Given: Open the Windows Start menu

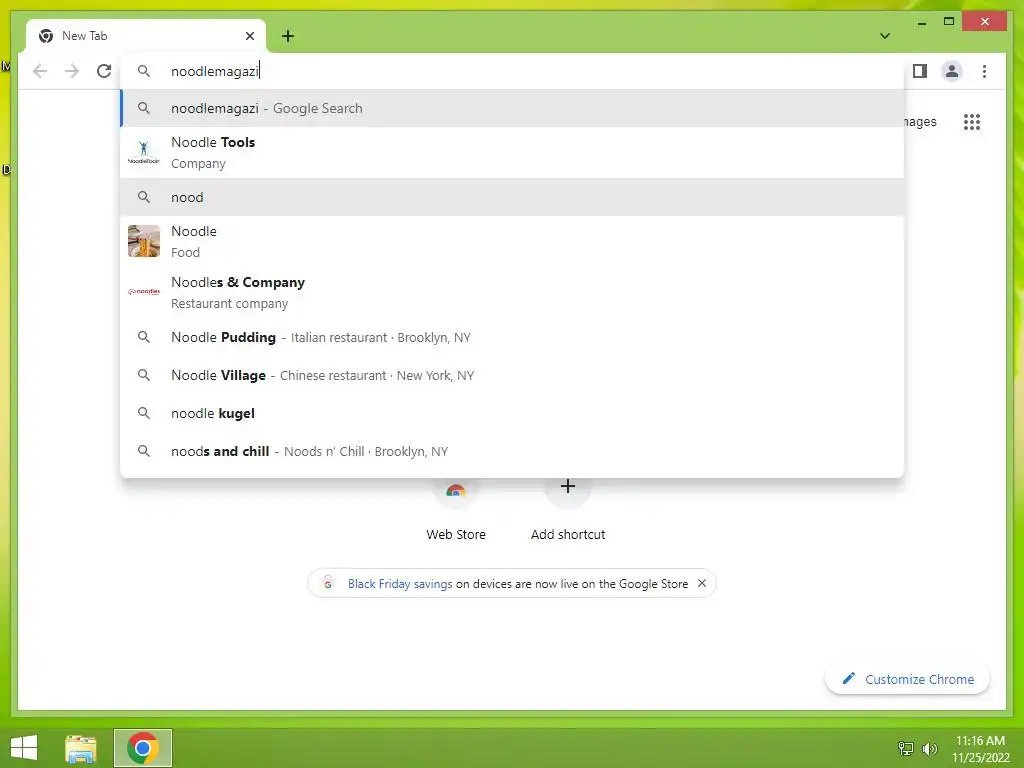Looking at the screenshot, I should 24,748.
